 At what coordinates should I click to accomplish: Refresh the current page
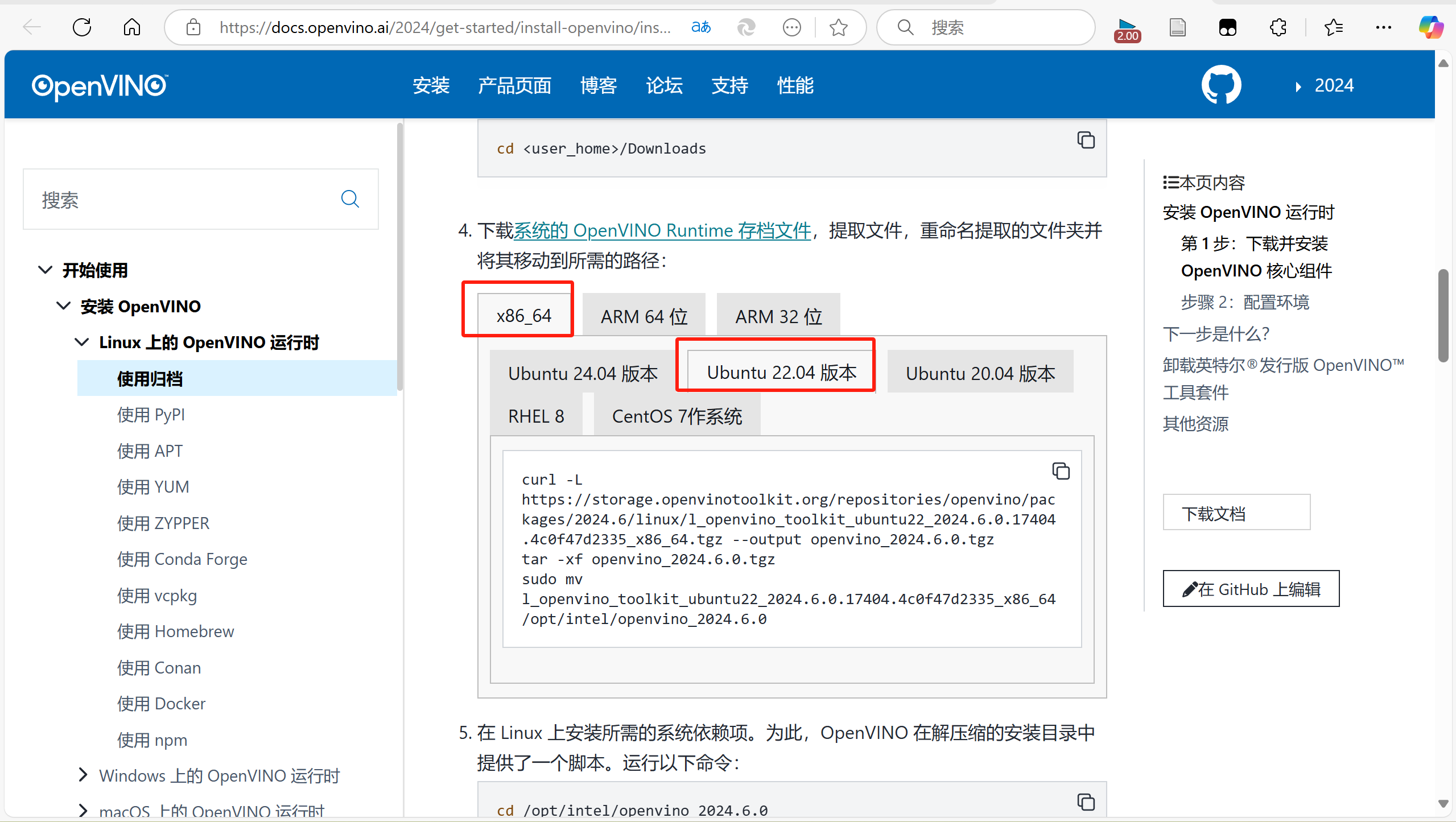click(x=81, y=27)
